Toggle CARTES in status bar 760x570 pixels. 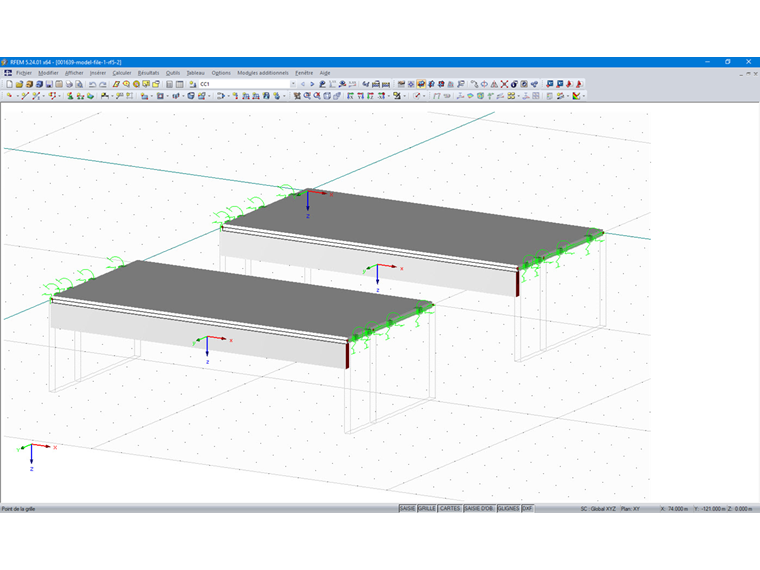pos(450,508)
